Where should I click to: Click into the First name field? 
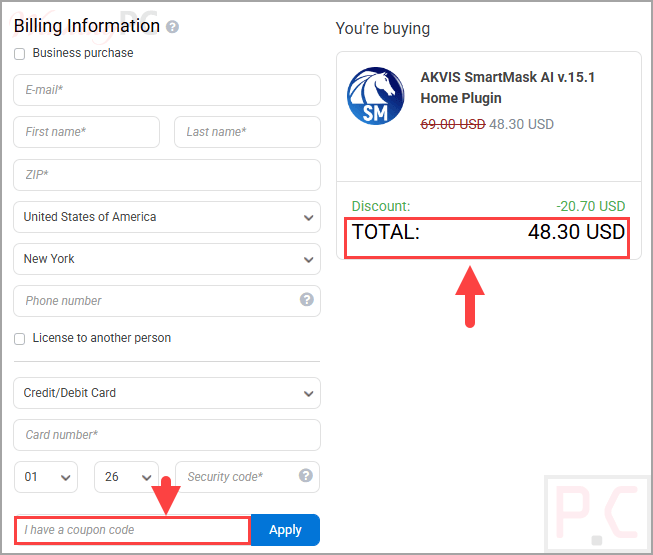(87, 132)
